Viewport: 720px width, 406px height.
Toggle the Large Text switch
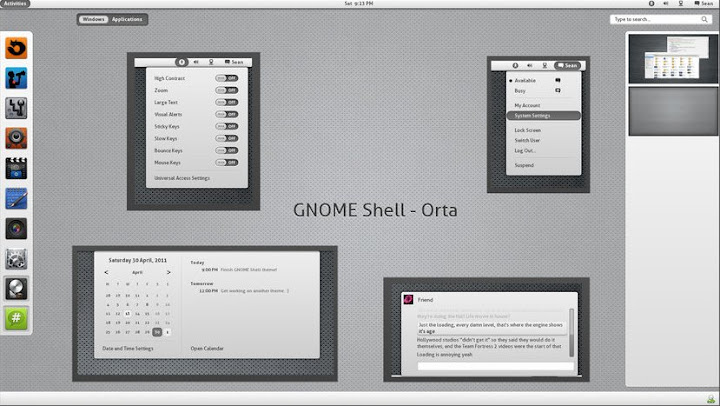227,102
